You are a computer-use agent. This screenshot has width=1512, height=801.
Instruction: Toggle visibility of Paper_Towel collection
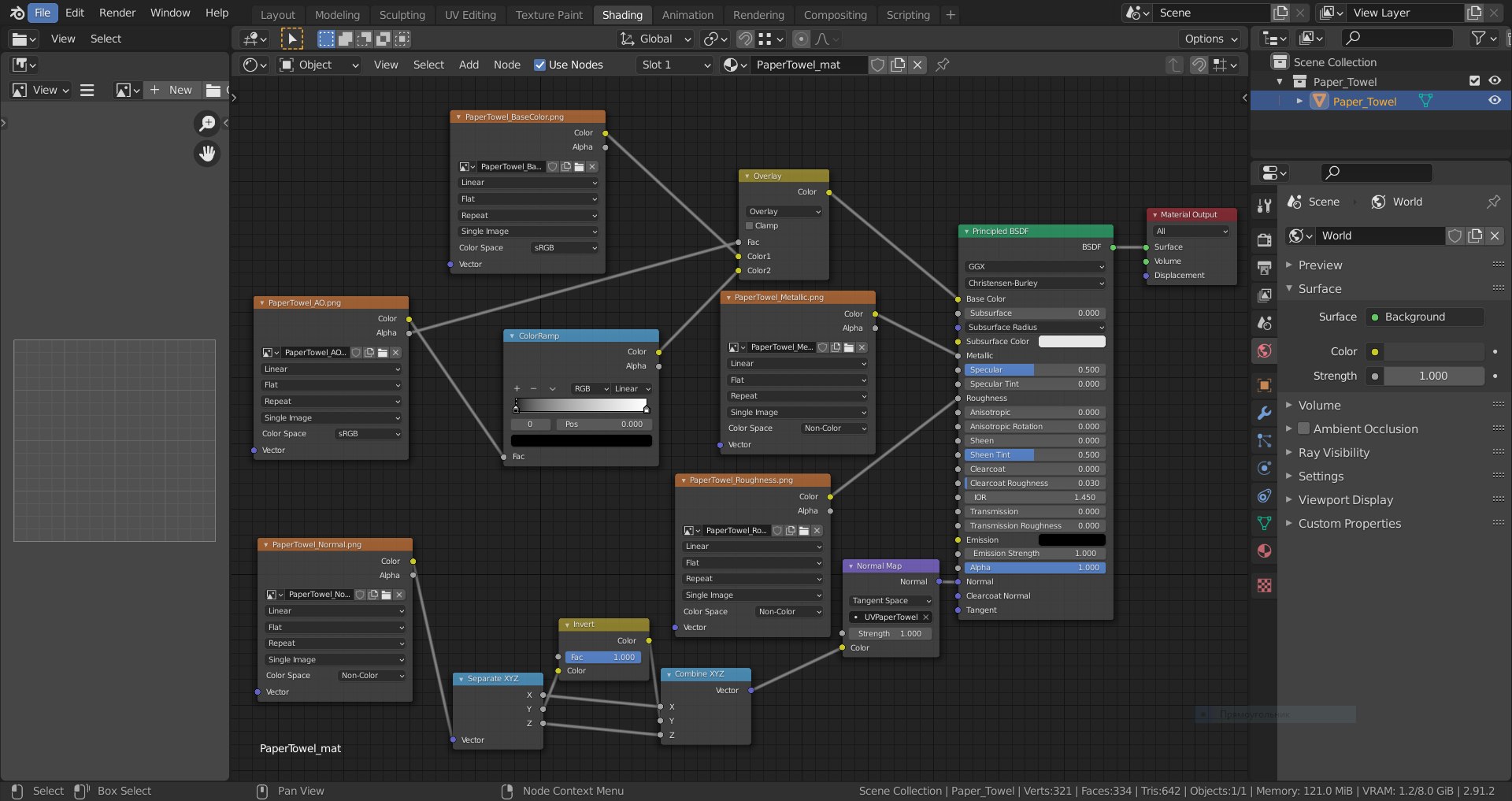pos(1494,81)
